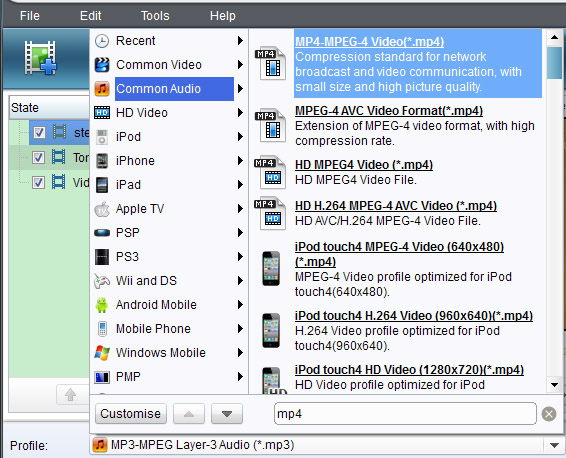This screenshot has height=458, width=566.
Task: Toggle the checkbox beside the Vid file
Action: point(39,182)
